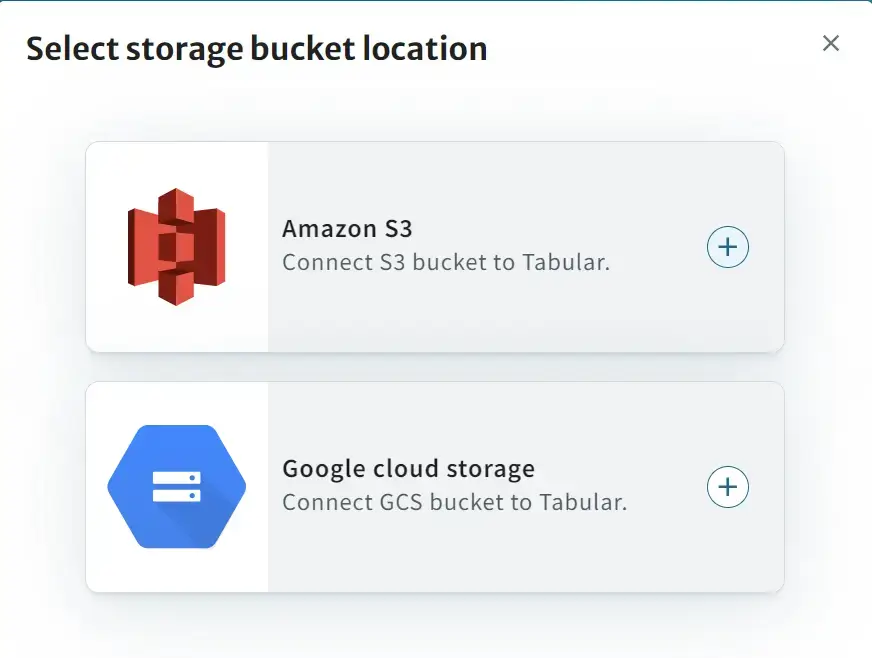Select the white server bars inside the GCS logo
Image resolution: width=872 pixels, height=658 pixels.
click(177, 487)
